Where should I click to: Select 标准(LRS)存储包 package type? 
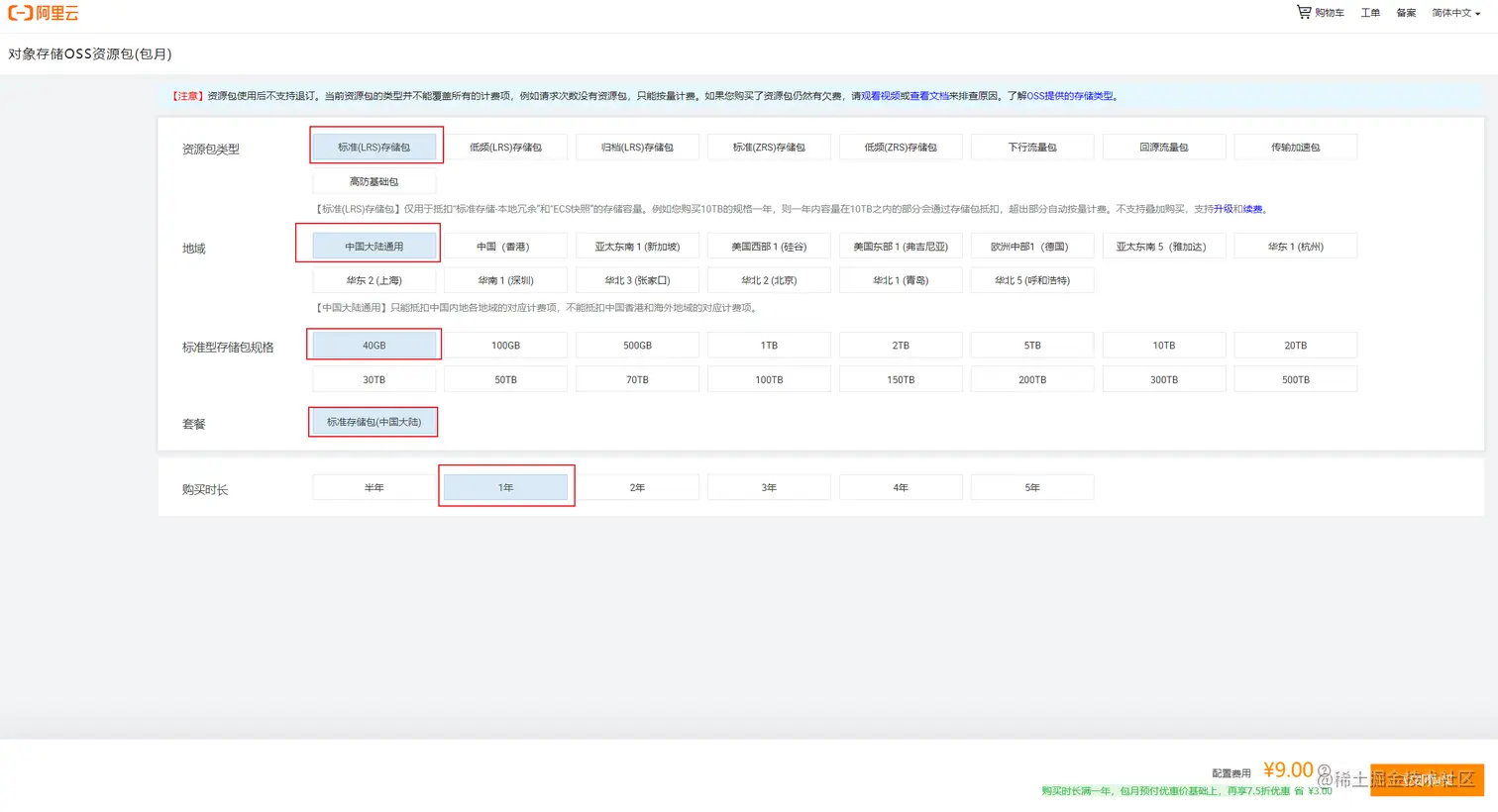pyautogui.click(x=374, y=147)
